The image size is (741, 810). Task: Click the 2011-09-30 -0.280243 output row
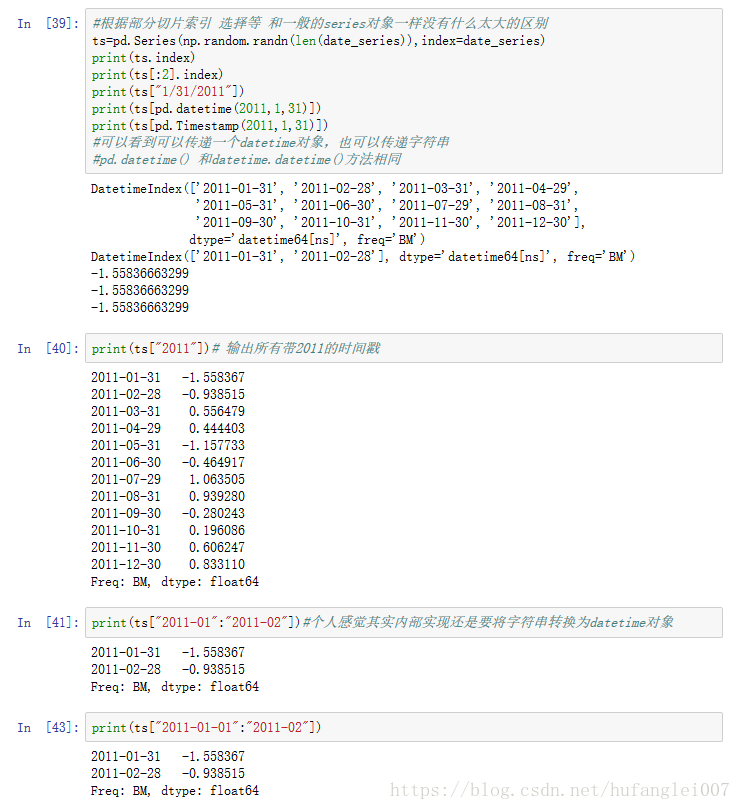tap(167, 514)
